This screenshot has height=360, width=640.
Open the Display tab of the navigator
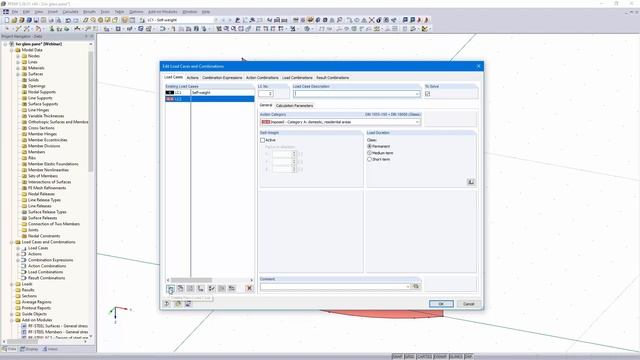[29, 349]
